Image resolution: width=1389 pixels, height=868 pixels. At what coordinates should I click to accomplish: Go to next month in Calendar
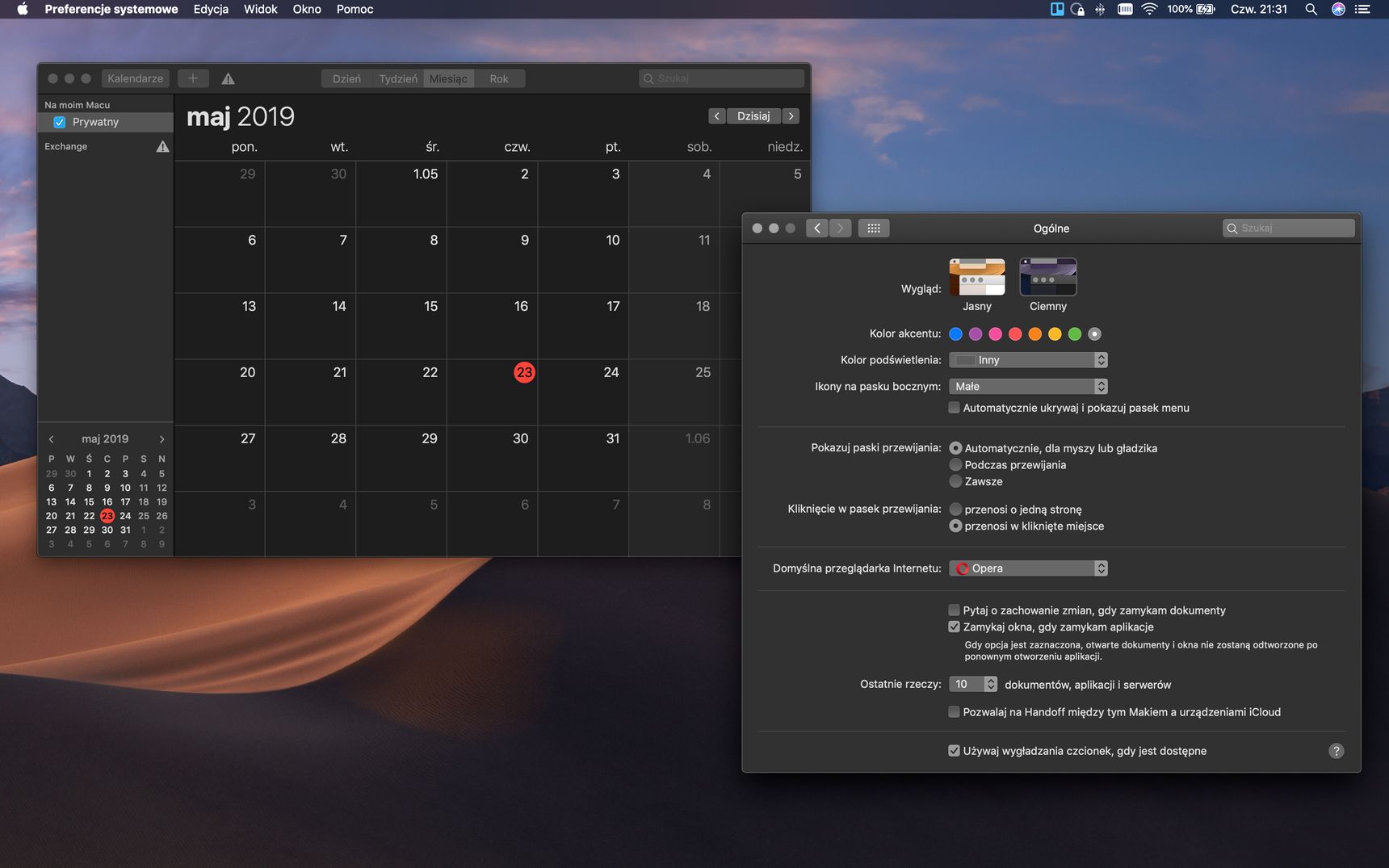click(x=791, y=116)
